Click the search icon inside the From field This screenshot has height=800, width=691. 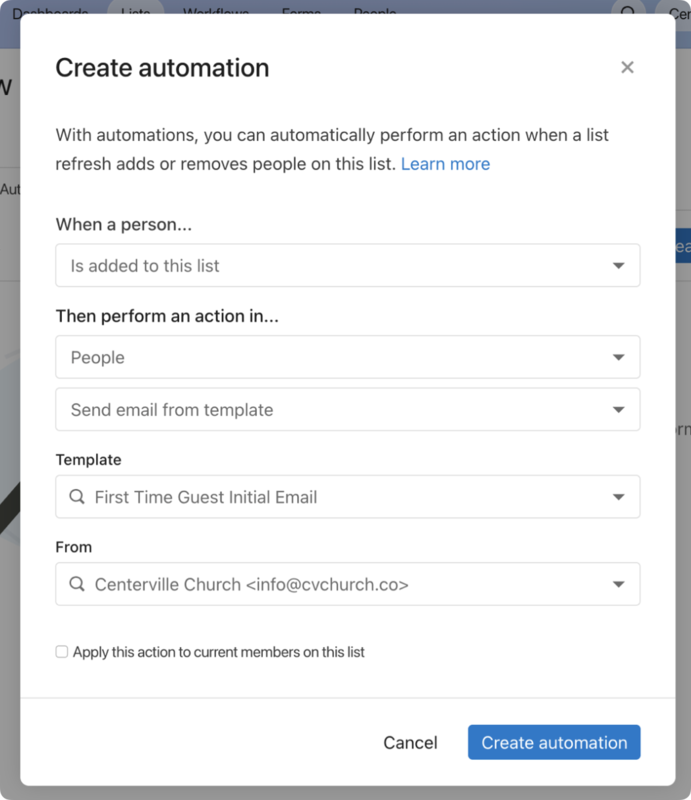click(78, 584)
